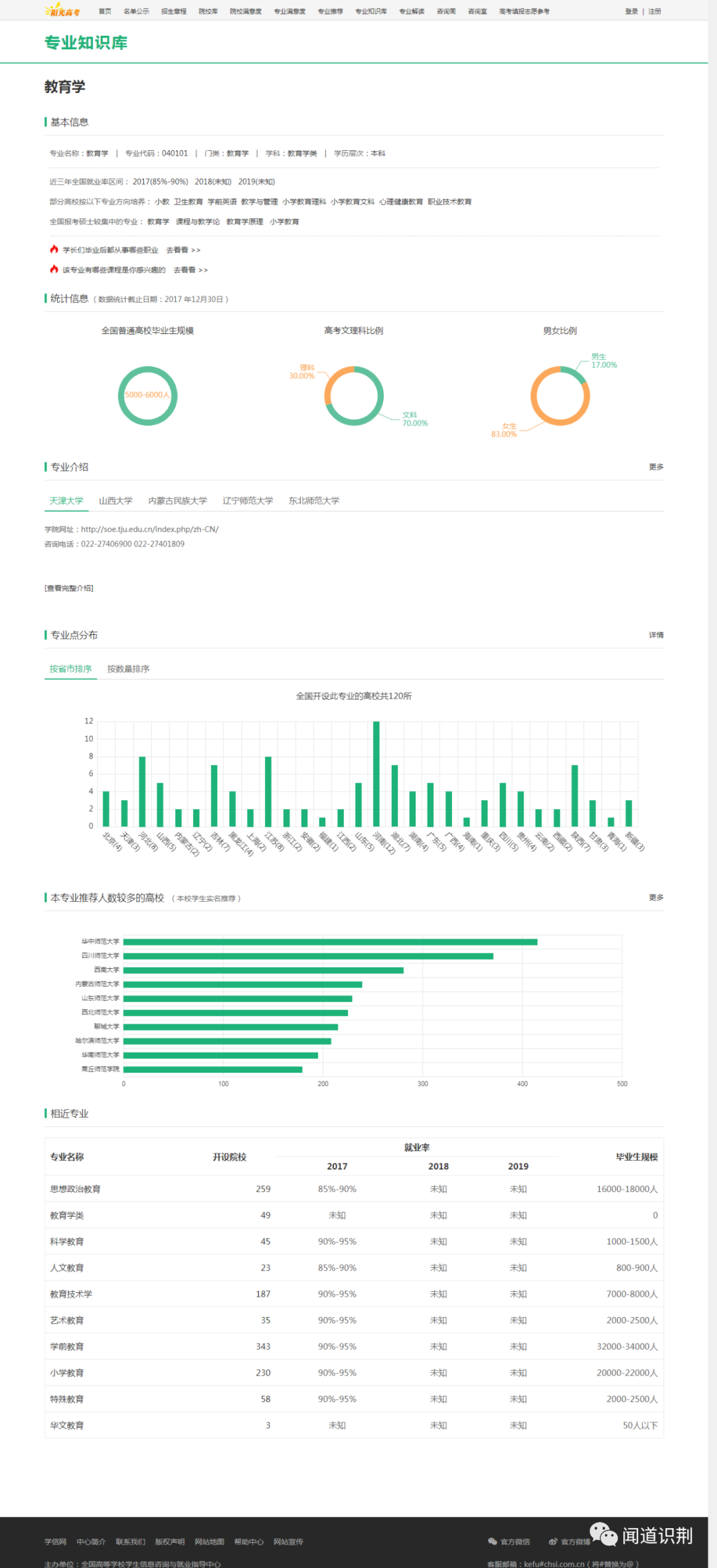Open 科学教育 in related majors table
717x1568 pixels.
coord(66,1241)
